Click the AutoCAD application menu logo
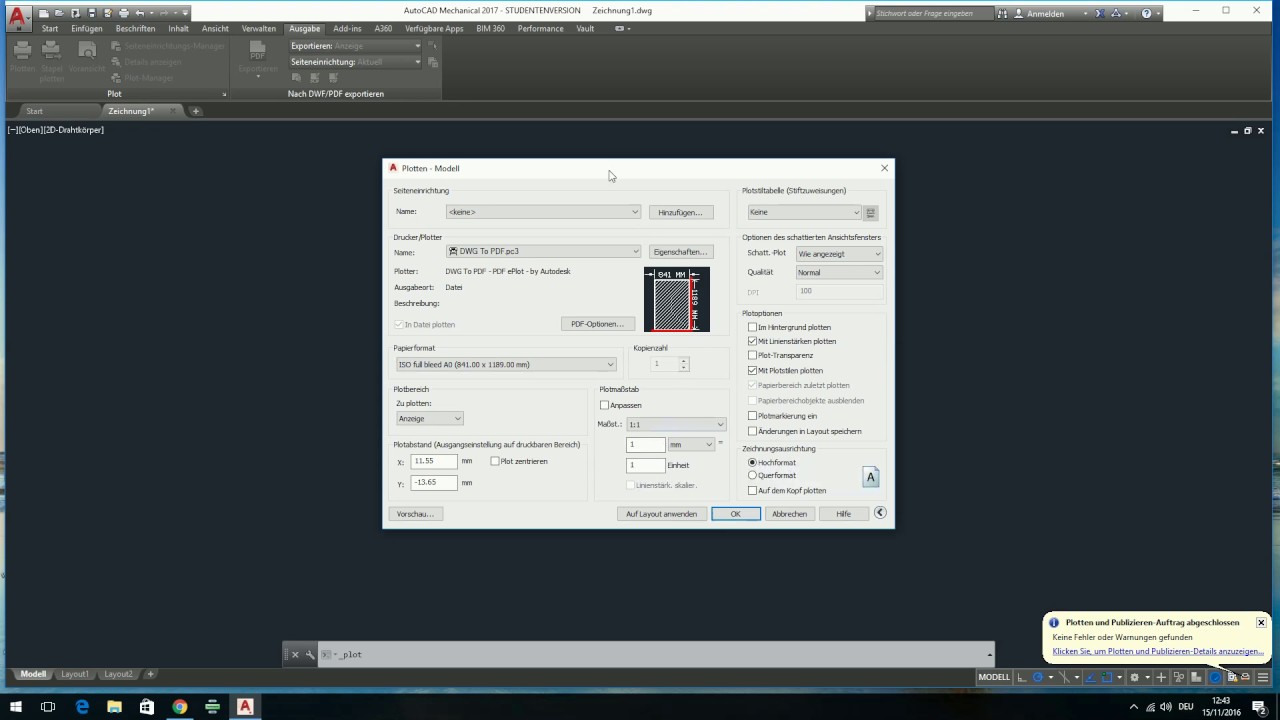Screen dimensions: 1280x720 (18, 16)
